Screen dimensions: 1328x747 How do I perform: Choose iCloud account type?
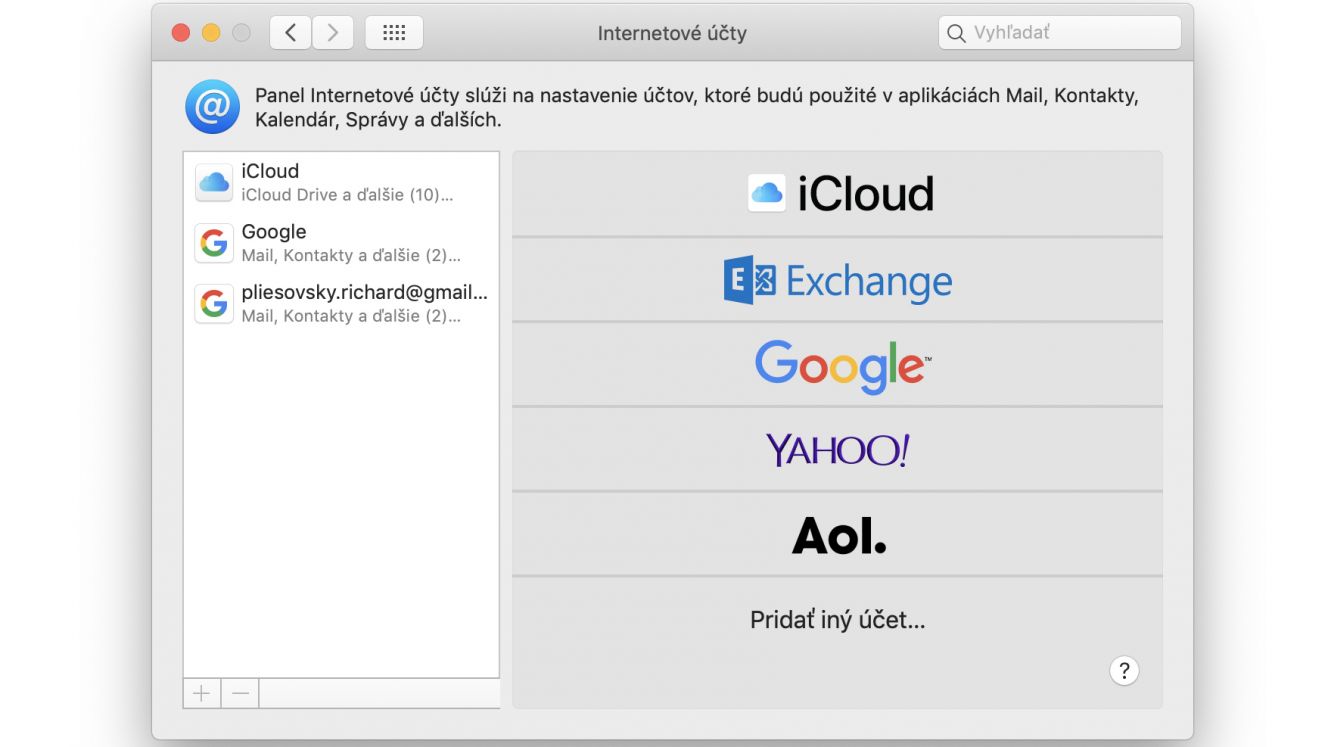[x=837, y=194]
